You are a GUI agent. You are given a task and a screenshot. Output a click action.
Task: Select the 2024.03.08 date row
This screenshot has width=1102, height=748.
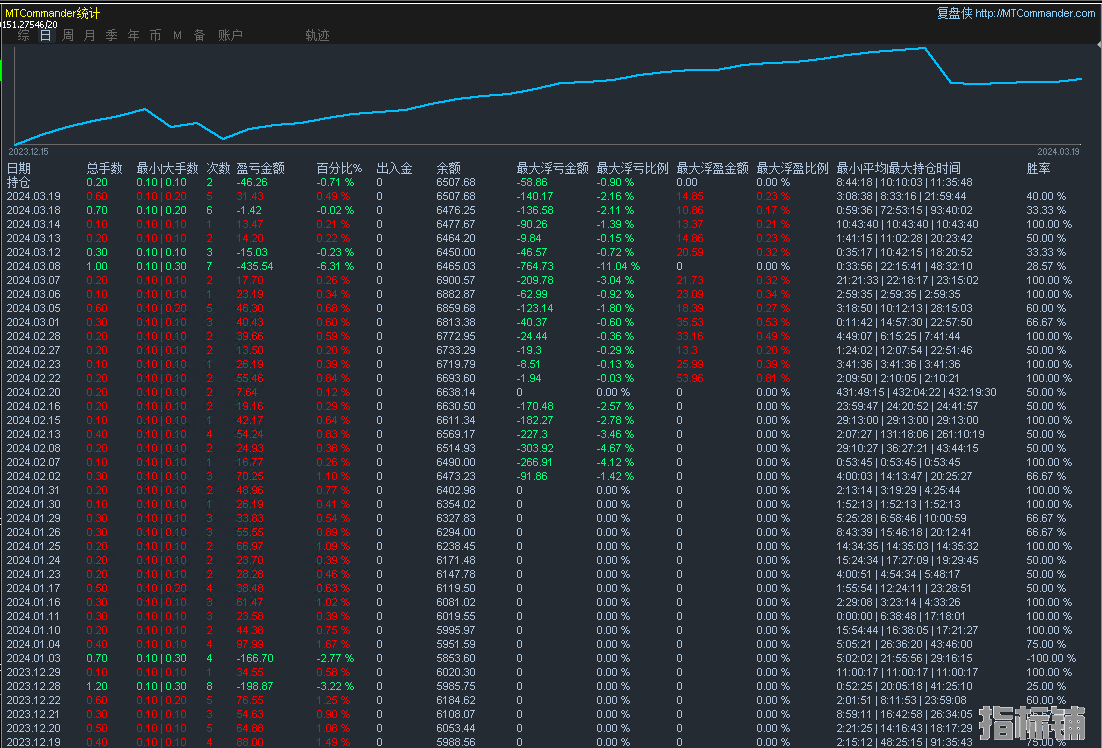coord(34,266)
